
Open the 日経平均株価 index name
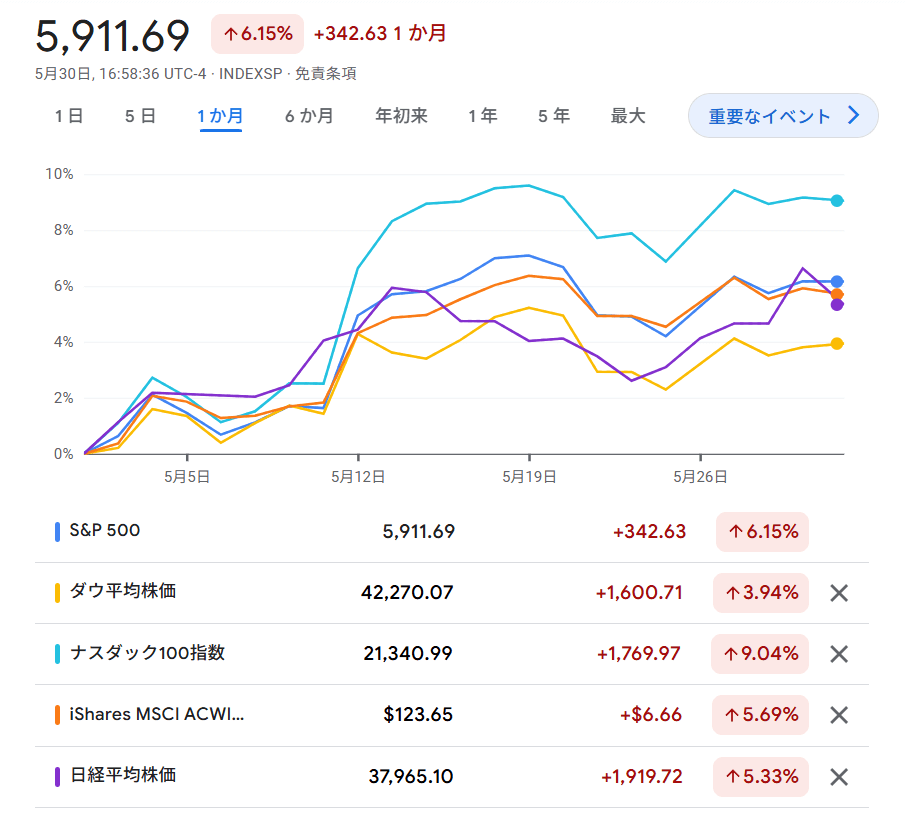[x=123, y=775]
